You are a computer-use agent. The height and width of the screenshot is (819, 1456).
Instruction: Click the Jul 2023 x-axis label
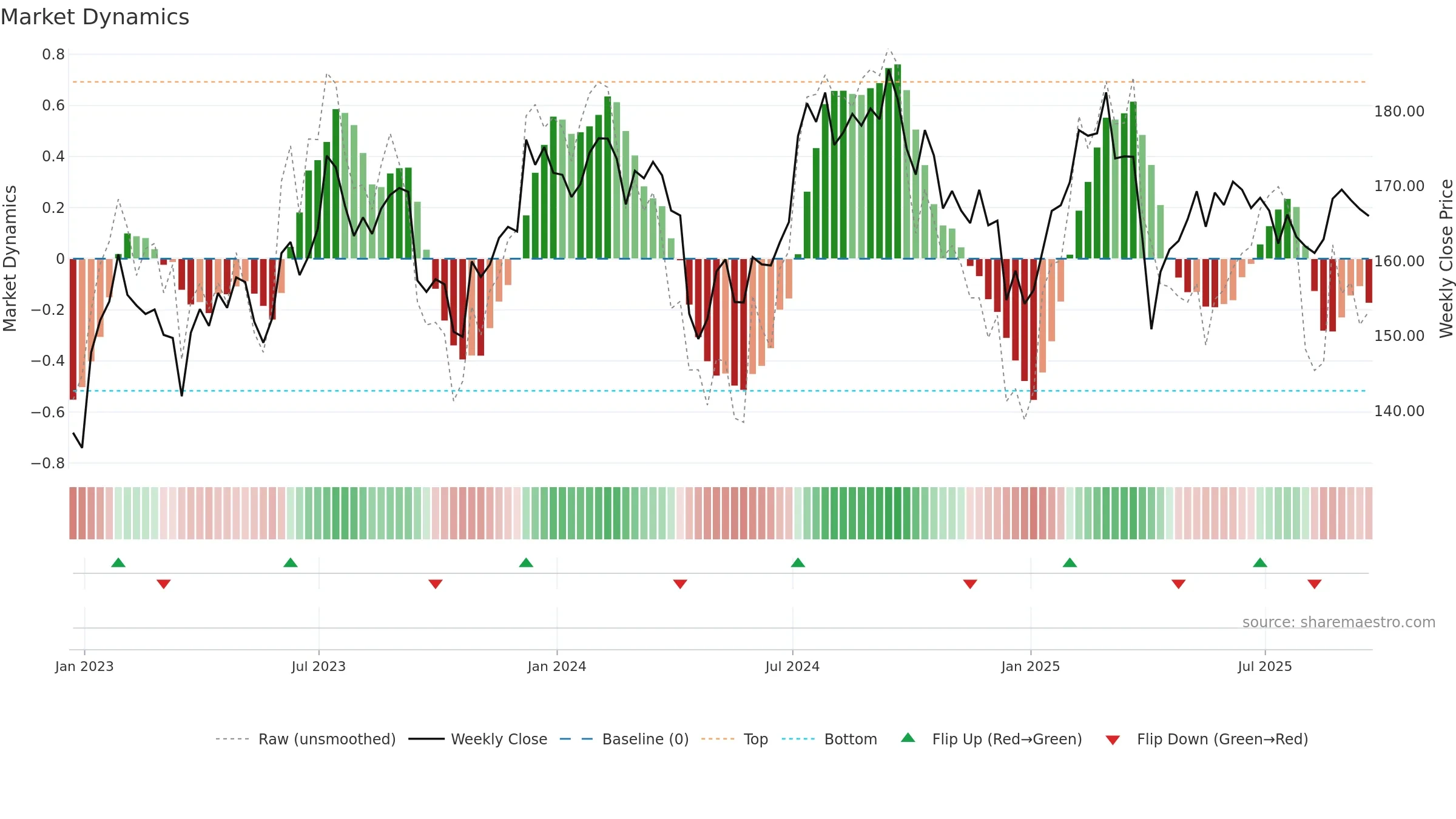point(318,666)
